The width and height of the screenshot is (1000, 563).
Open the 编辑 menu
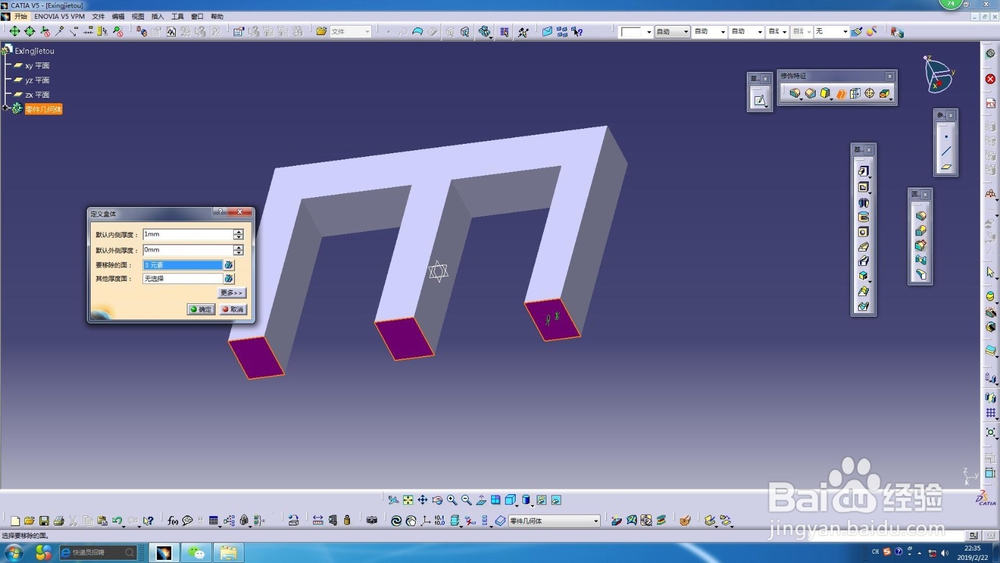pyautogui.click(x=118, y=17)
